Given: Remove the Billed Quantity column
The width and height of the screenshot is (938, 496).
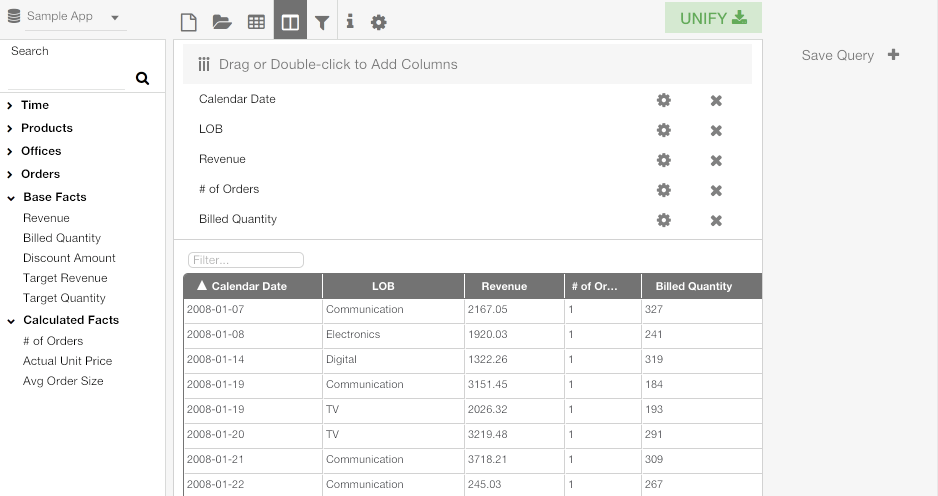Looking at the screenshot, I should tap(716, 220).
